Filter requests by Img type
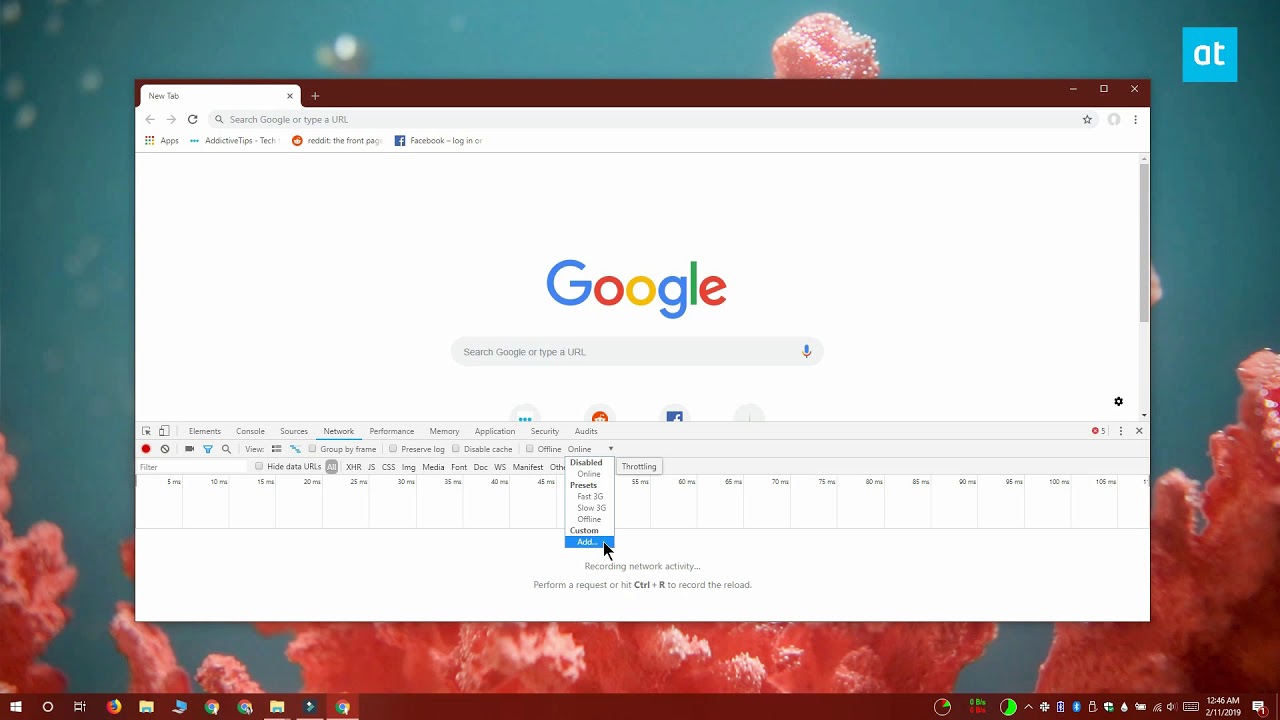The height and width of the screenshot is (720, 1280). pyautogui.click(x=409, y=467)
